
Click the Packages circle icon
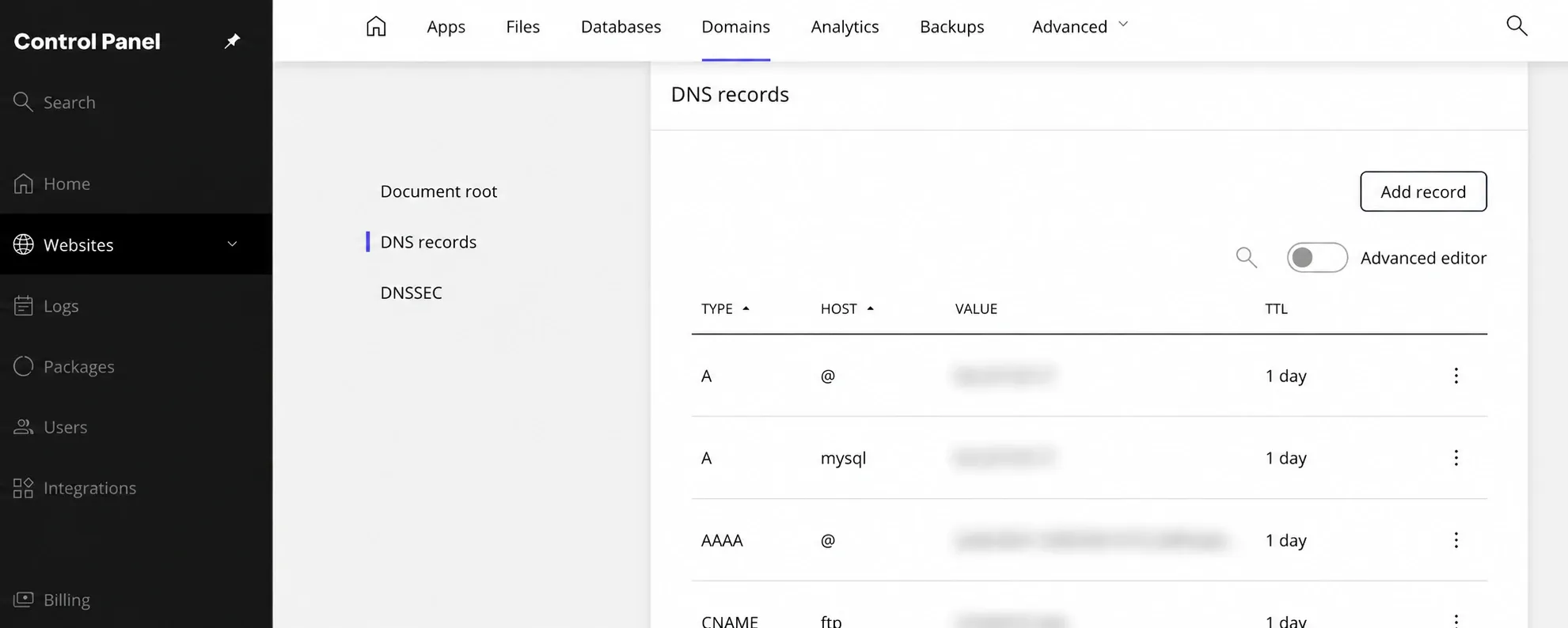click(24, 366)
